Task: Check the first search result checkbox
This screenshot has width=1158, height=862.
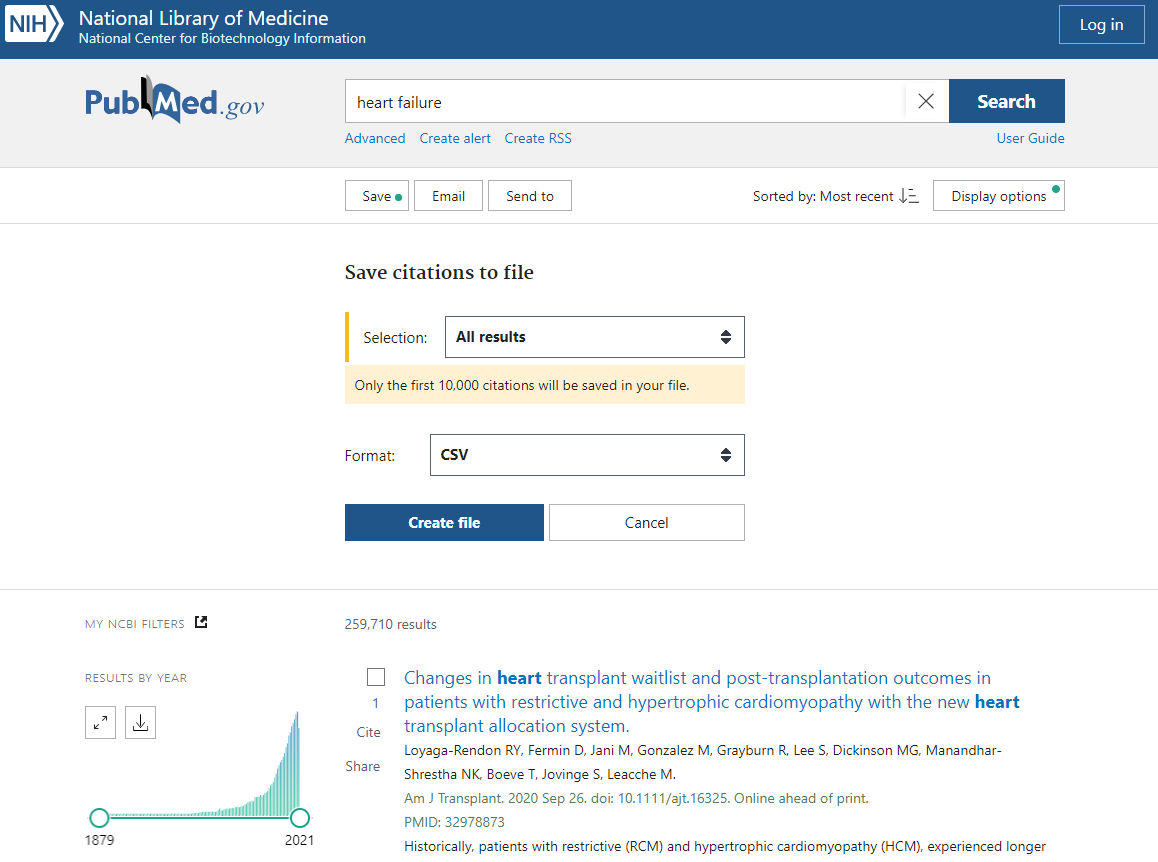Action: pyautogui.click(x=376, y=677)
